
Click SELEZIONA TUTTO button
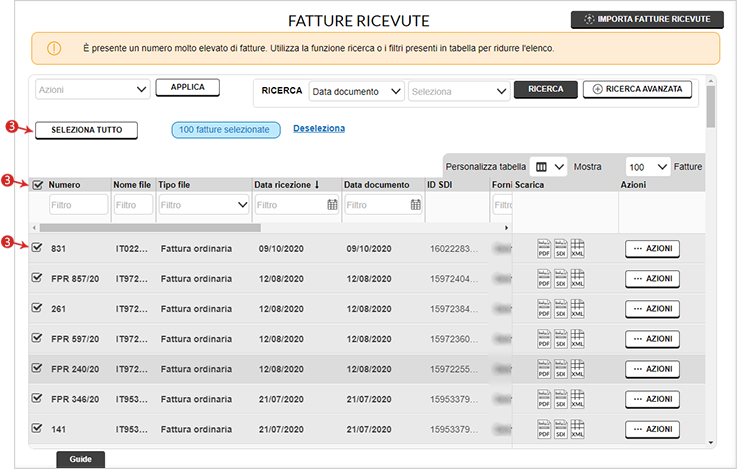click(86, 130)
